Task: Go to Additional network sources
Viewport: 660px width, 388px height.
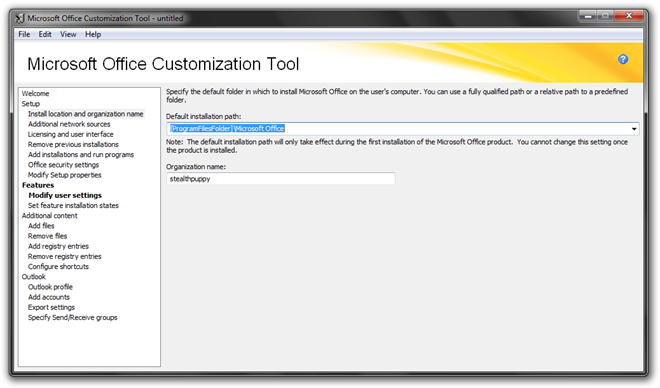Action: click(69, 124)
